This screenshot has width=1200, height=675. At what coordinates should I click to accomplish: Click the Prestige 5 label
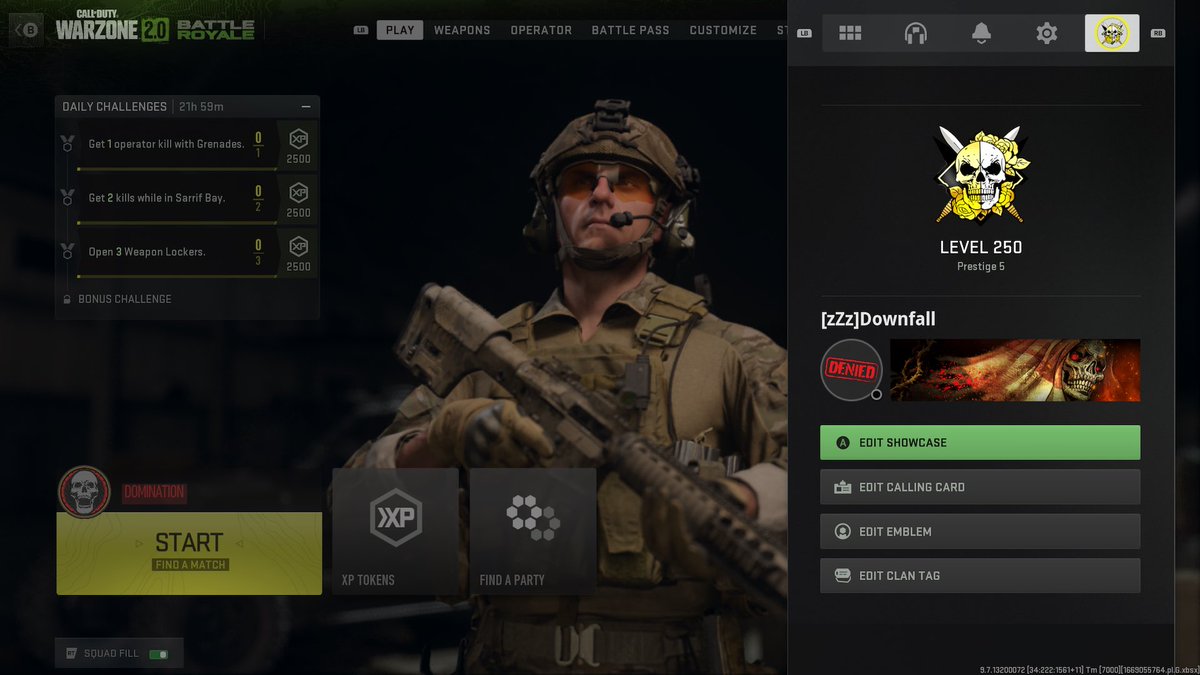[x=981, y=267]
